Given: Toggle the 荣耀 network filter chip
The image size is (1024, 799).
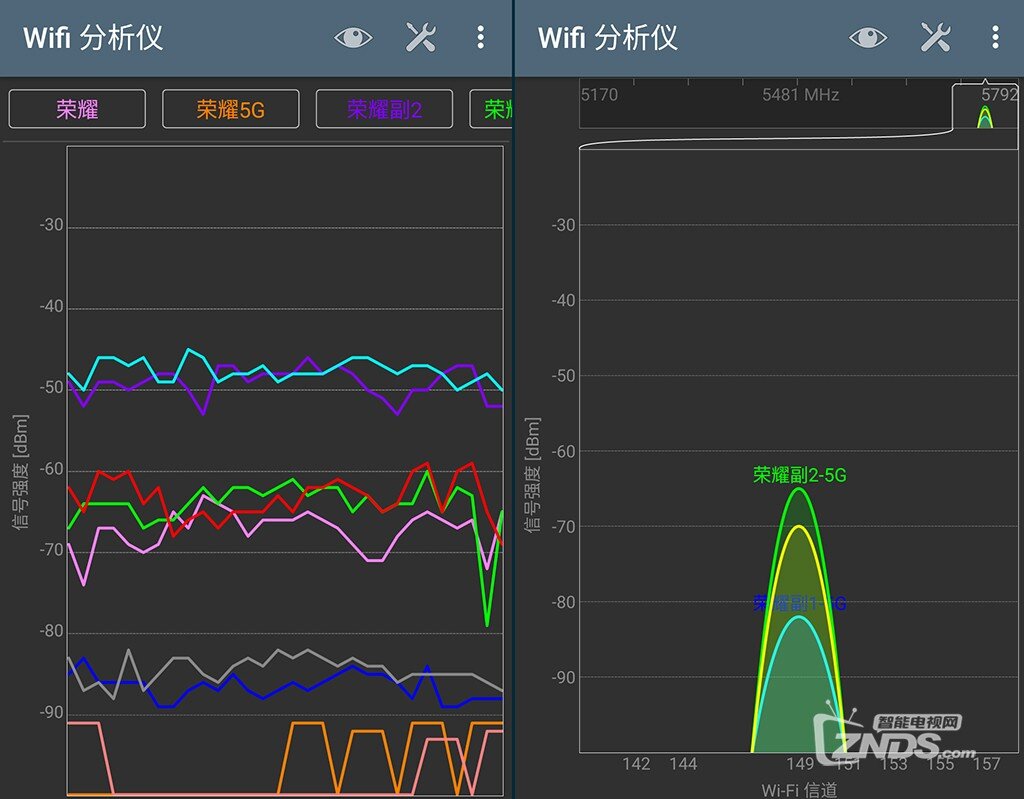Looking at the screenshot, I should 77,108.
